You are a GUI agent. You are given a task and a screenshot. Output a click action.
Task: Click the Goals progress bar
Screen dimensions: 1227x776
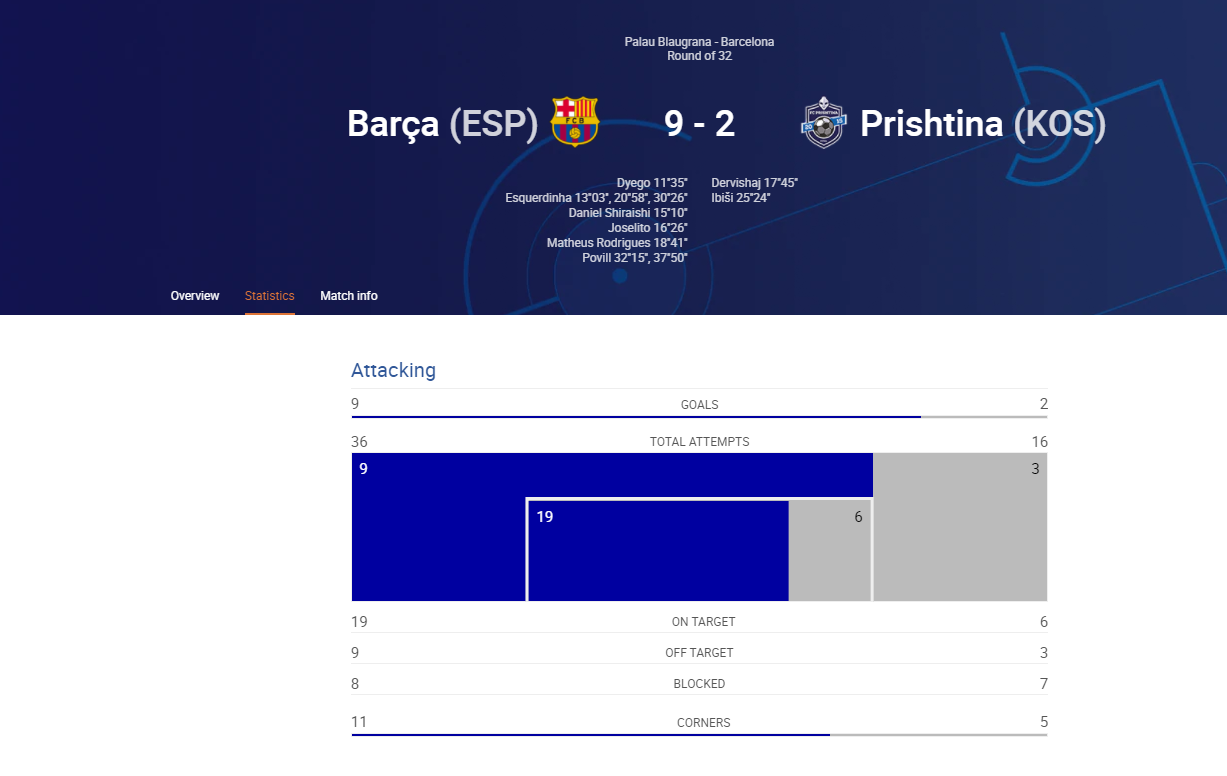coord(699,417)
